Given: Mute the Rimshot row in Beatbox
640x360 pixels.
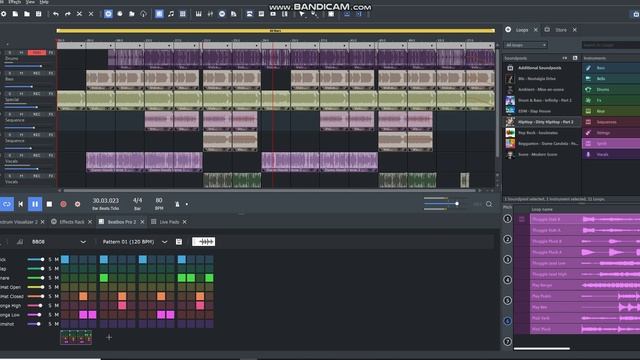Looking at the screenshot, I should point(56,324).
